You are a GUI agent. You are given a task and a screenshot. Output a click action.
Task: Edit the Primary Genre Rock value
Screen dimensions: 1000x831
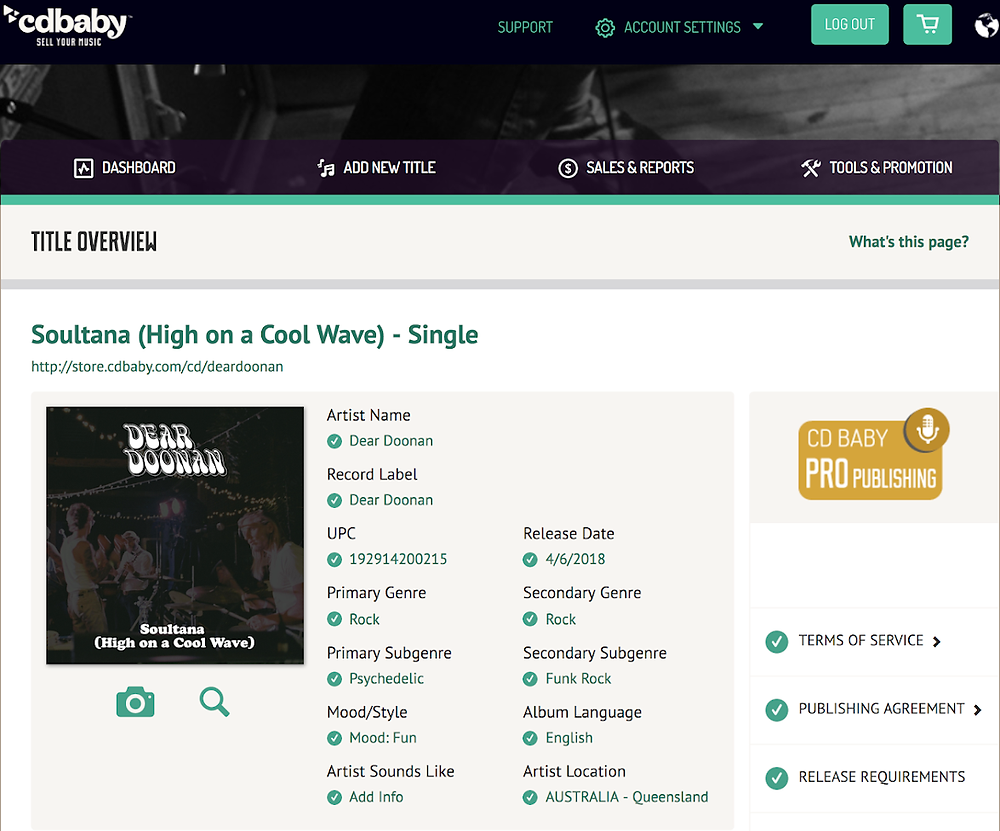(364, 619)
